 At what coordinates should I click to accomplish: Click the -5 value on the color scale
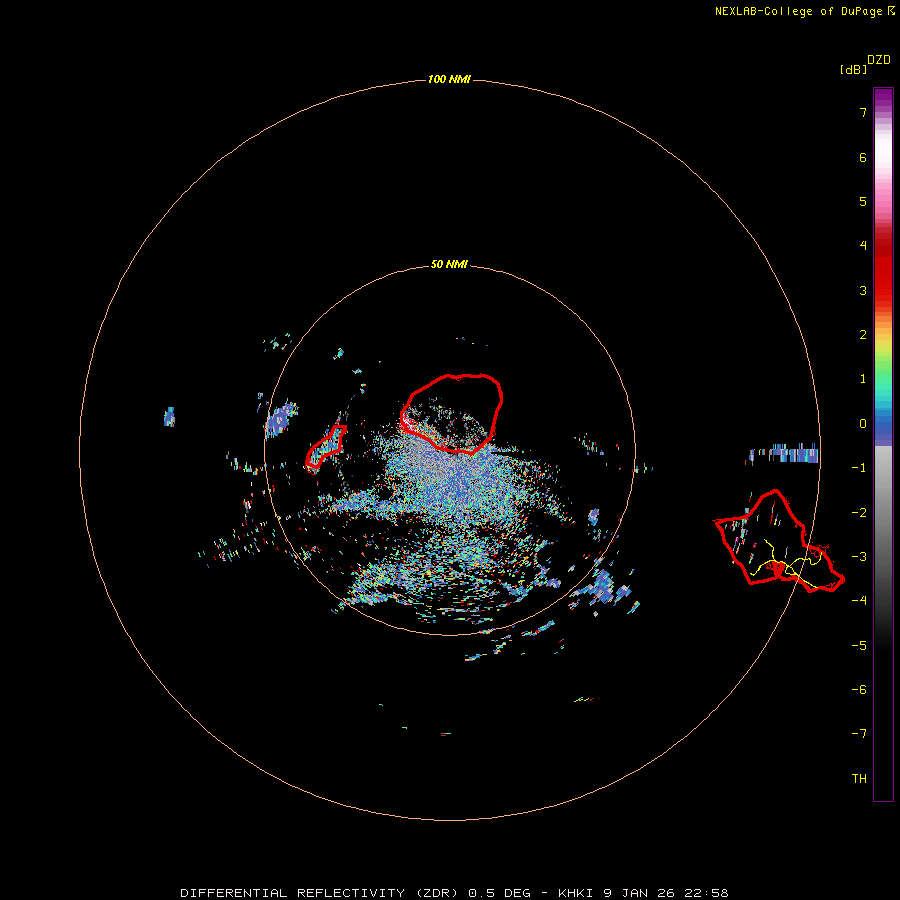[859, 646]
